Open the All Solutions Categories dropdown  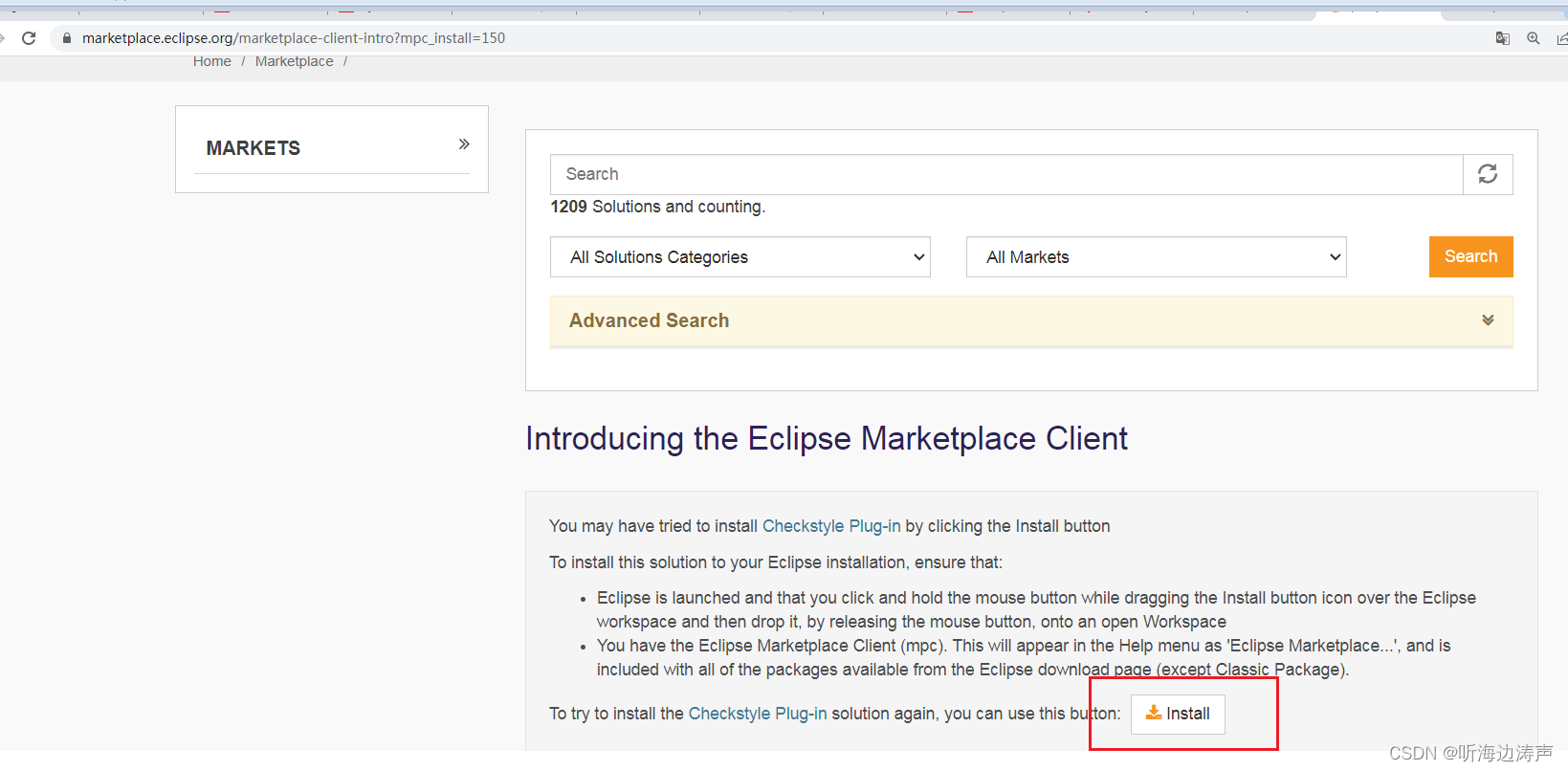click(x=740, y=257)
